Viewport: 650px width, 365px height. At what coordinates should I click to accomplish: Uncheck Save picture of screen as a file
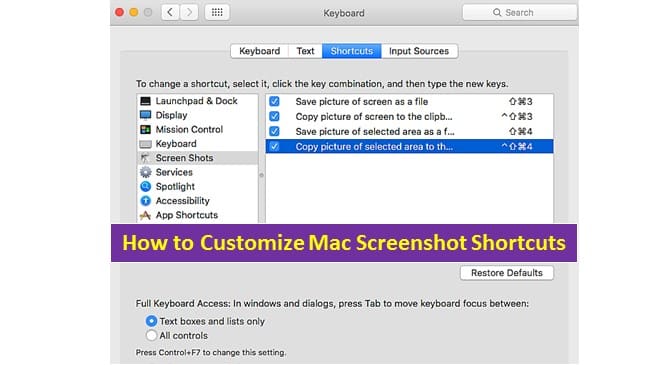coord(274,101)
